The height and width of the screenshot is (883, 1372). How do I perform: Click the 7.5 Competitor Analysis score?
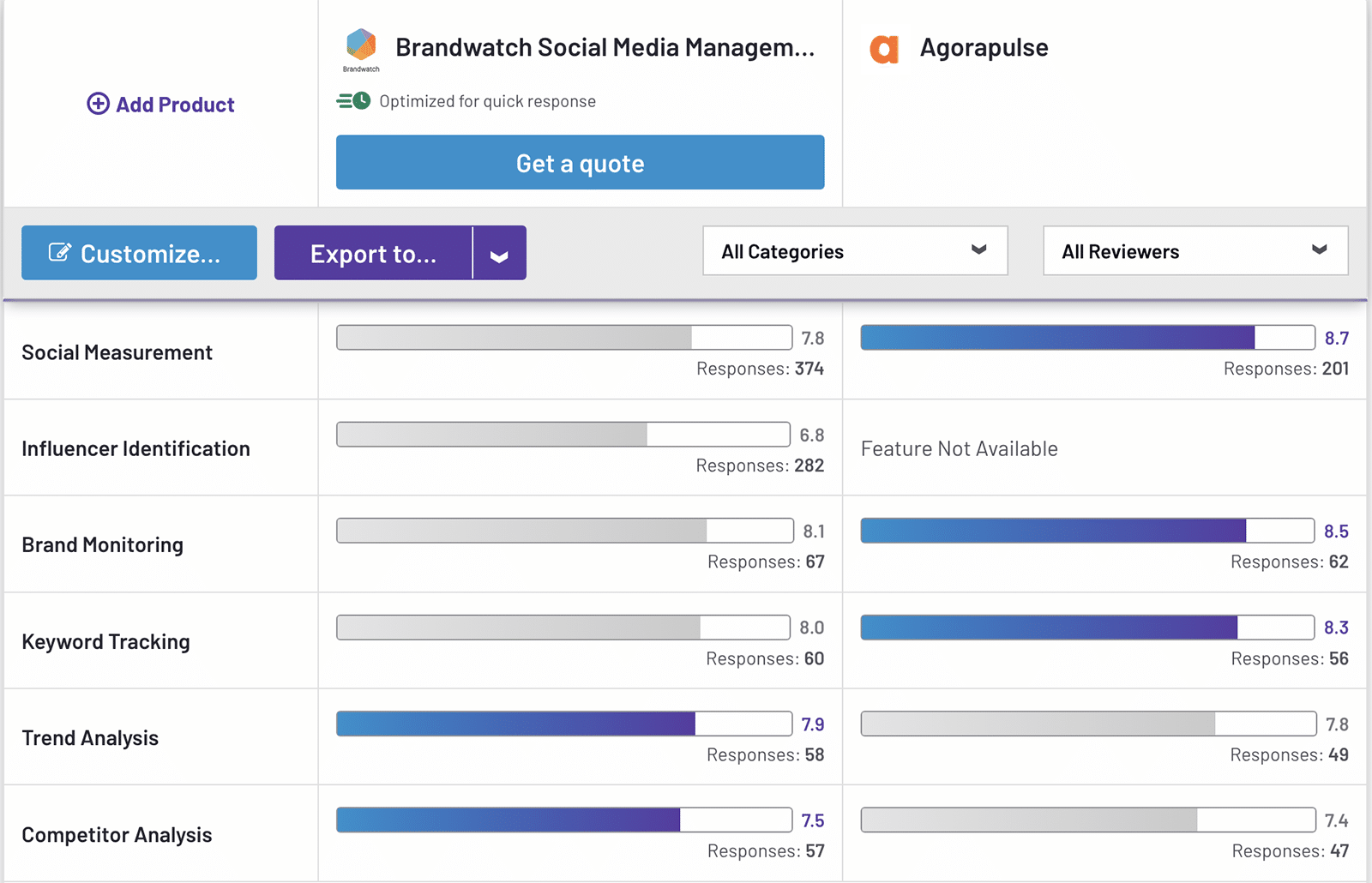click(812, 820)
